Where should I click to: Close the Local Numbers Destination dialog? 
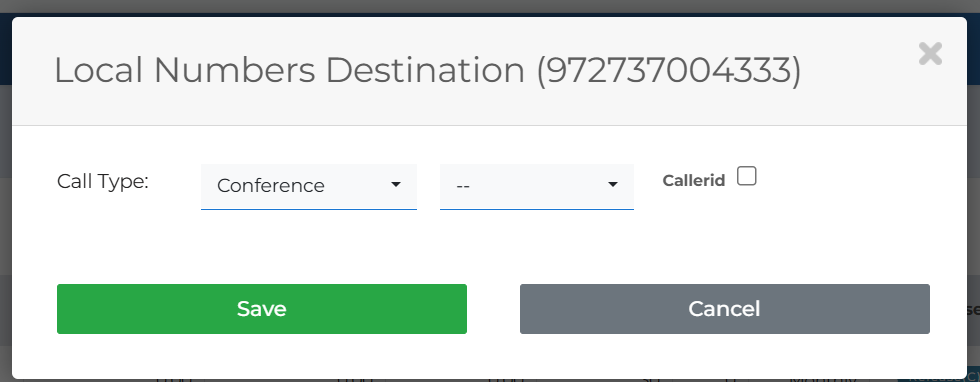930,54
